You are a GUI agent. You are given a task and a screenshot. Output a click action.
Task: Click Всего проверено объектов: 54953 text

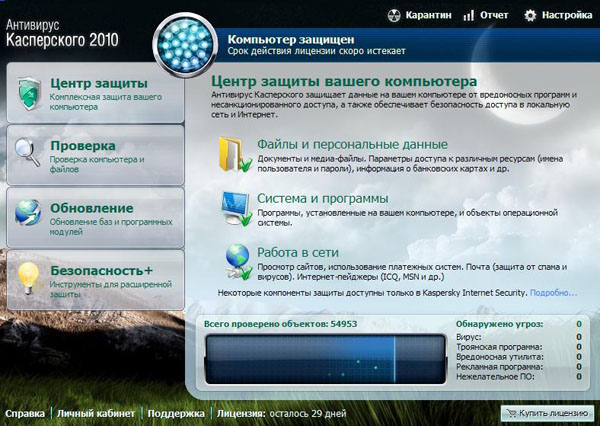280,324
